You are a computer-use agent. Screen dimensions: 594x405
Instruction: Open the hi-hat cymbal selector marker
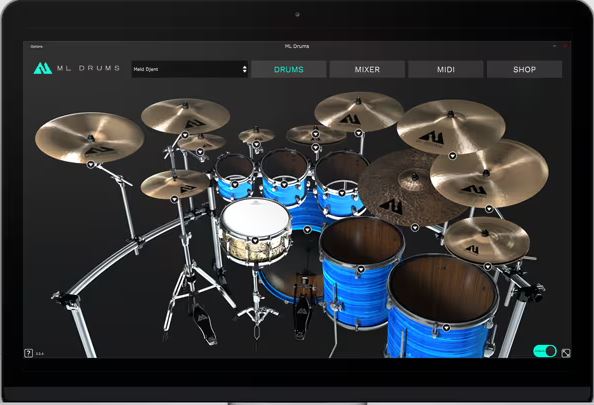click(174, 199)
